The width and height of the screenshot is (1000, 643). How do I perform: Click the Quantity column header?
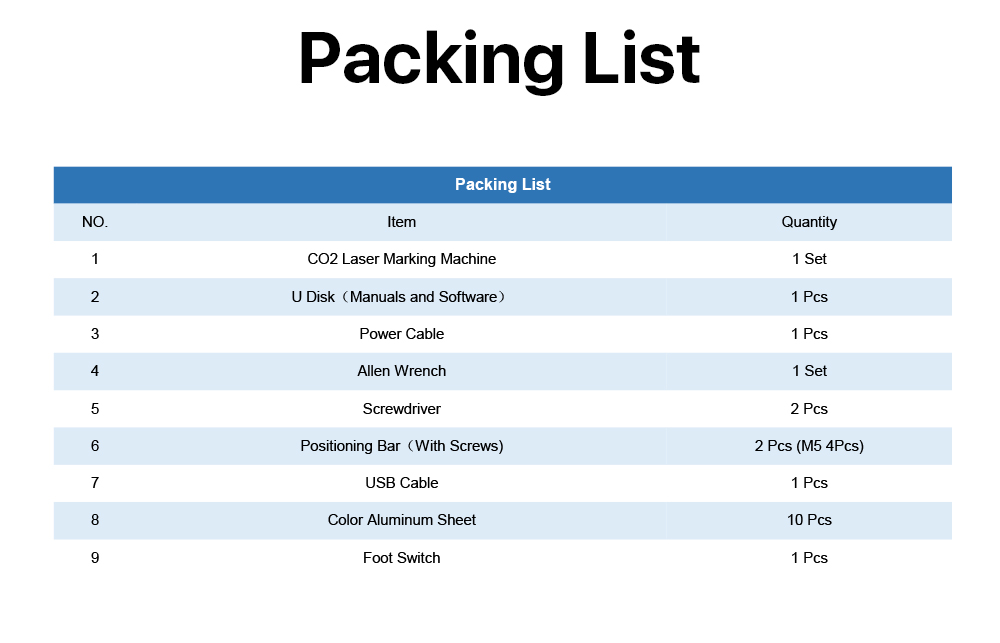tap(809, 222)
